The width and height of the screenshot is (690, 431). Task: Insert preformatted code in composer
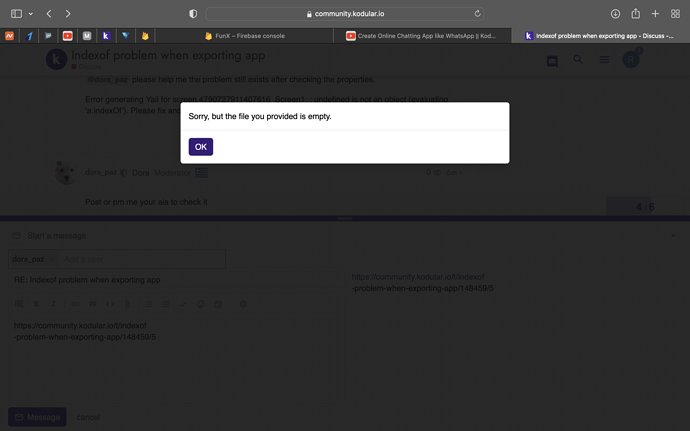[x=110, y=304]
